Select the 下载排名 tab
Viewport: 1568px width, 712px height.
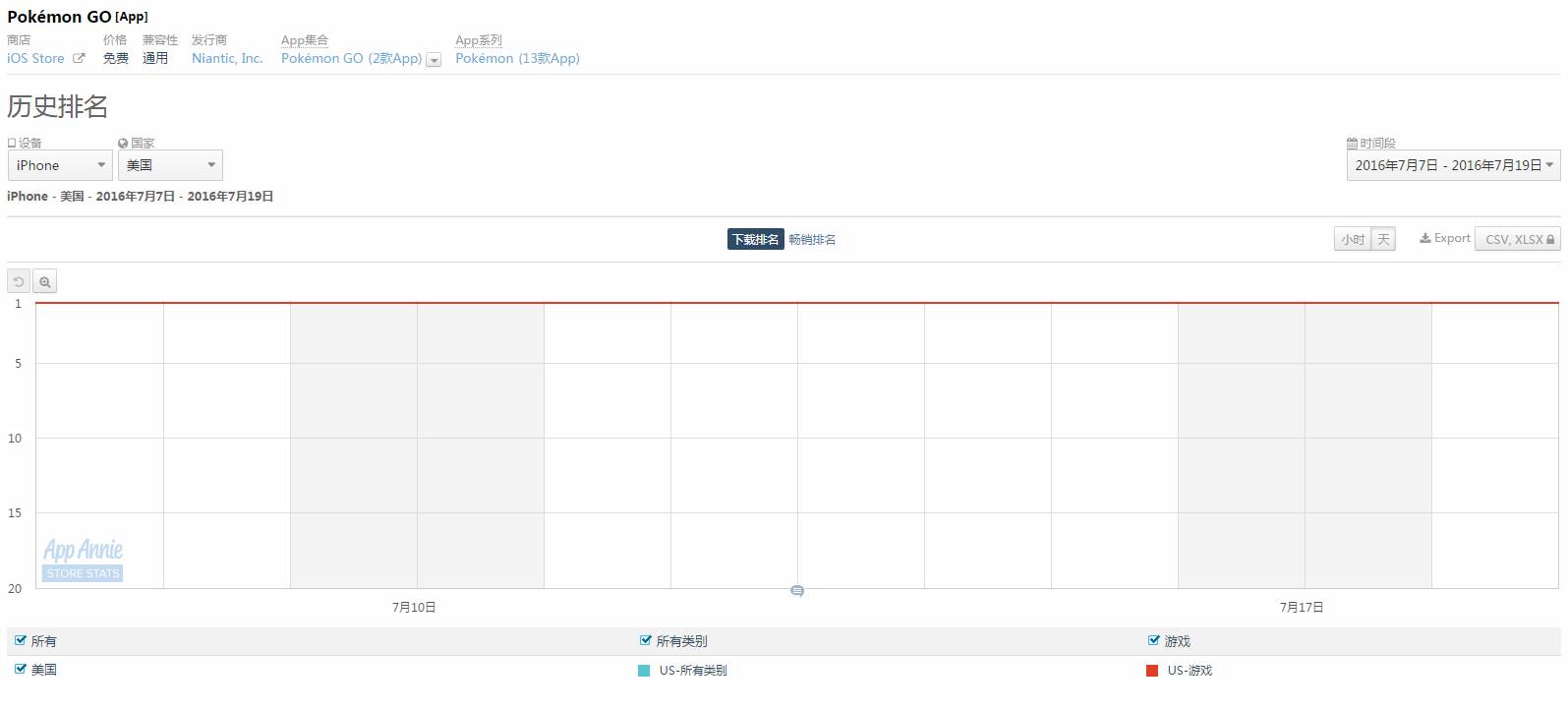(755, 239)
